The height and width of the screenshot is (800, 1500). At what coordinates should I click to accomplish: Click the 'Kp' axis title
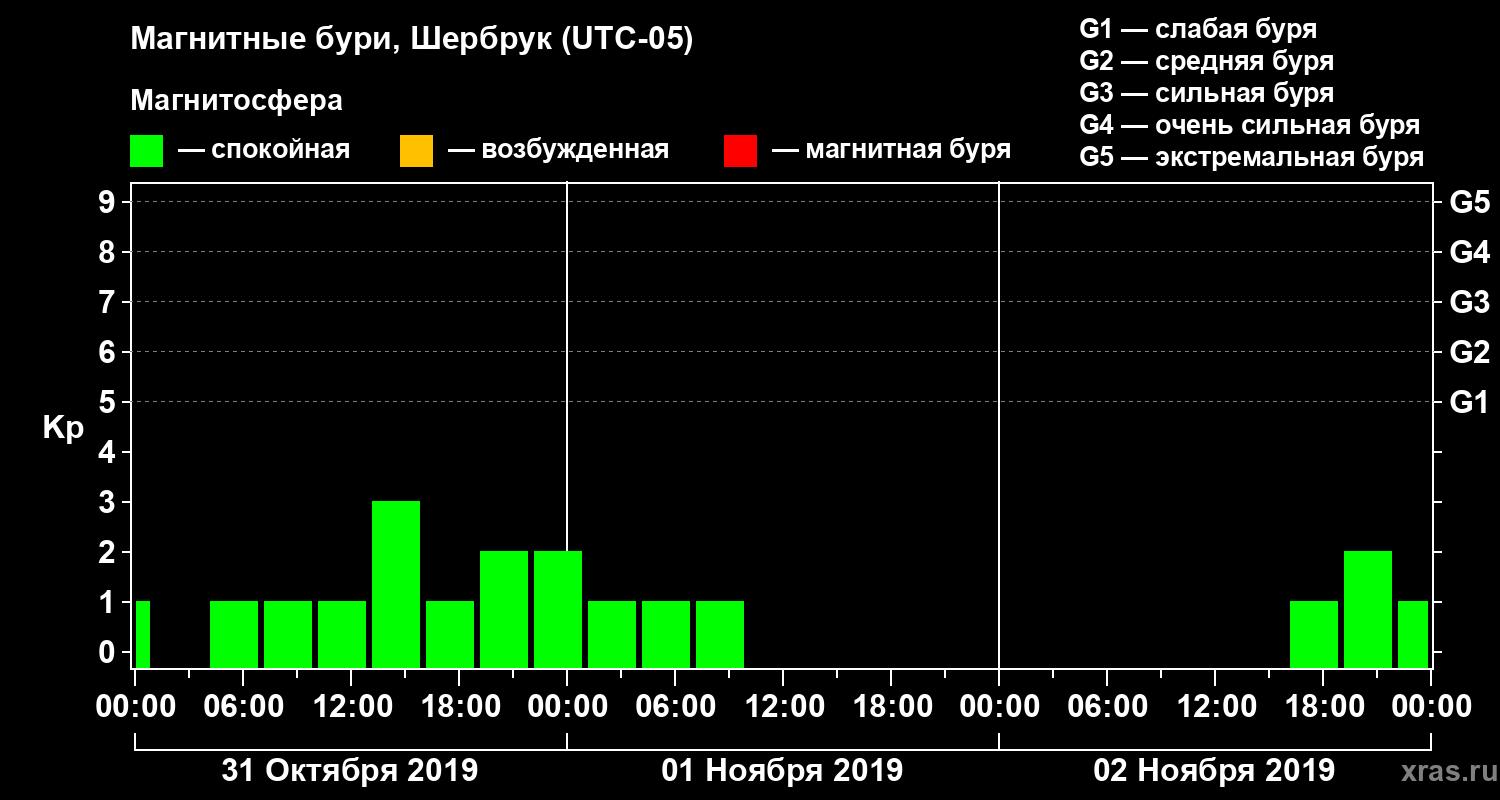pos(63,429)
